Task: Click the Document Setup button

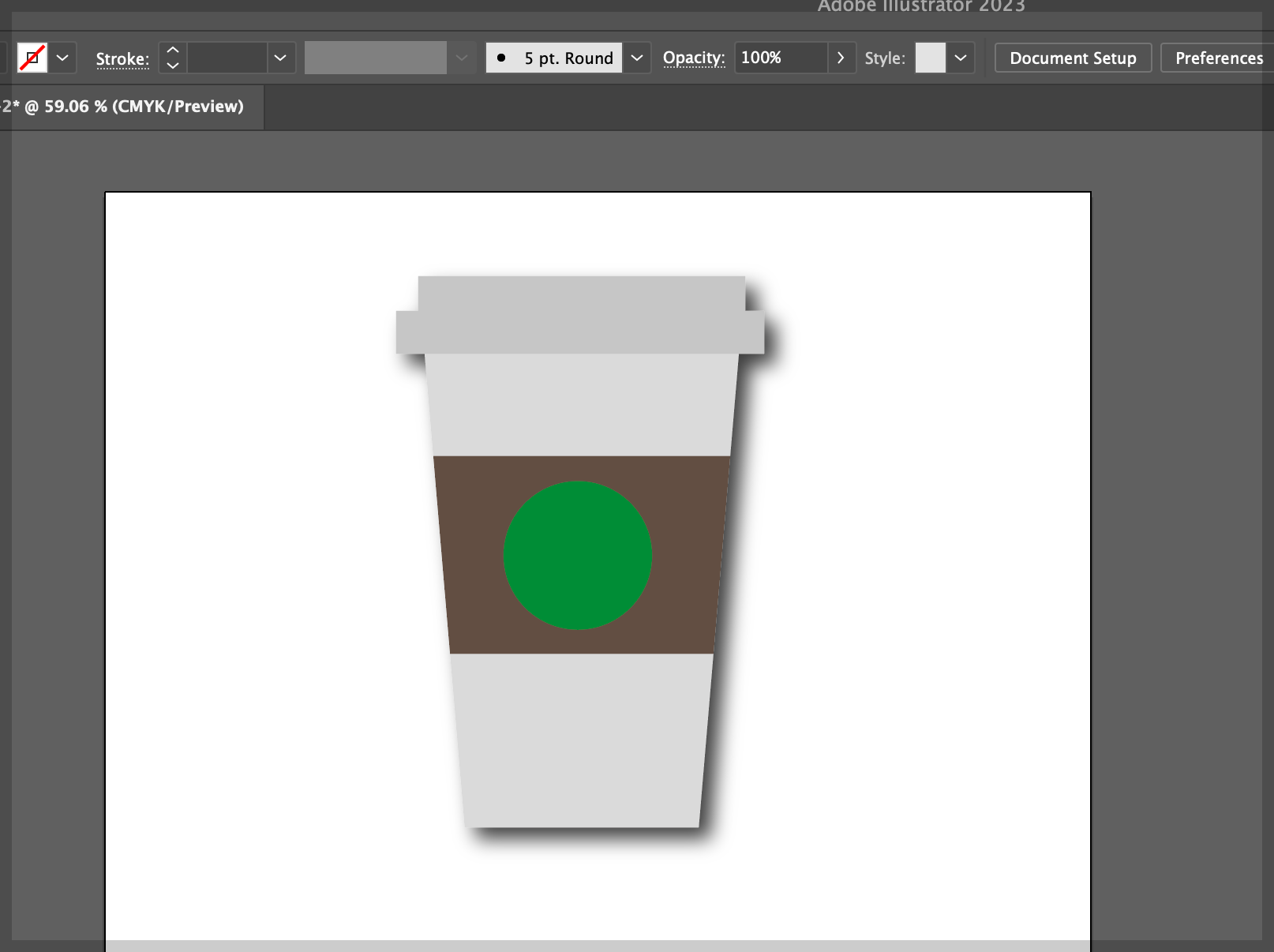Action: tap(1073, 58)
